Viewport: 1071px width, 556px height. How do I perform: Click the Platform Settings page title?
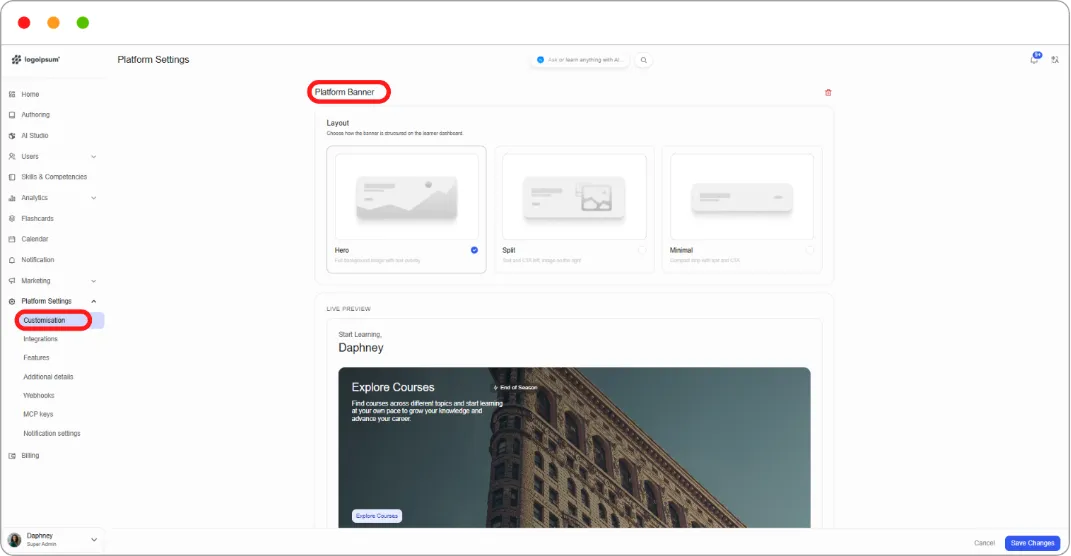point(153,60)
